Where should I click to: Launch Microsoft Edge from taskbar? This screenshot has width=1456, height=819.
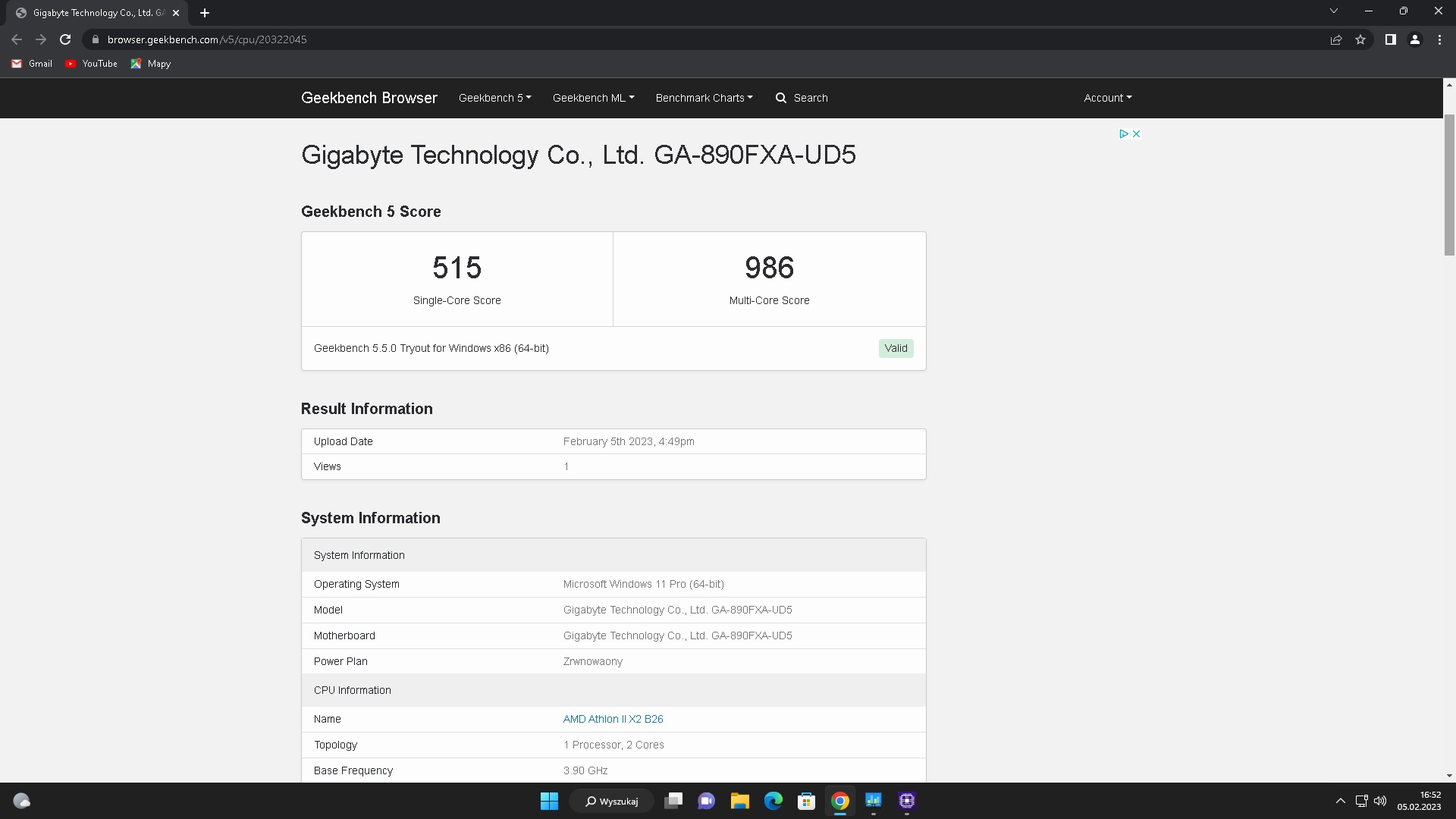(773, 801)
